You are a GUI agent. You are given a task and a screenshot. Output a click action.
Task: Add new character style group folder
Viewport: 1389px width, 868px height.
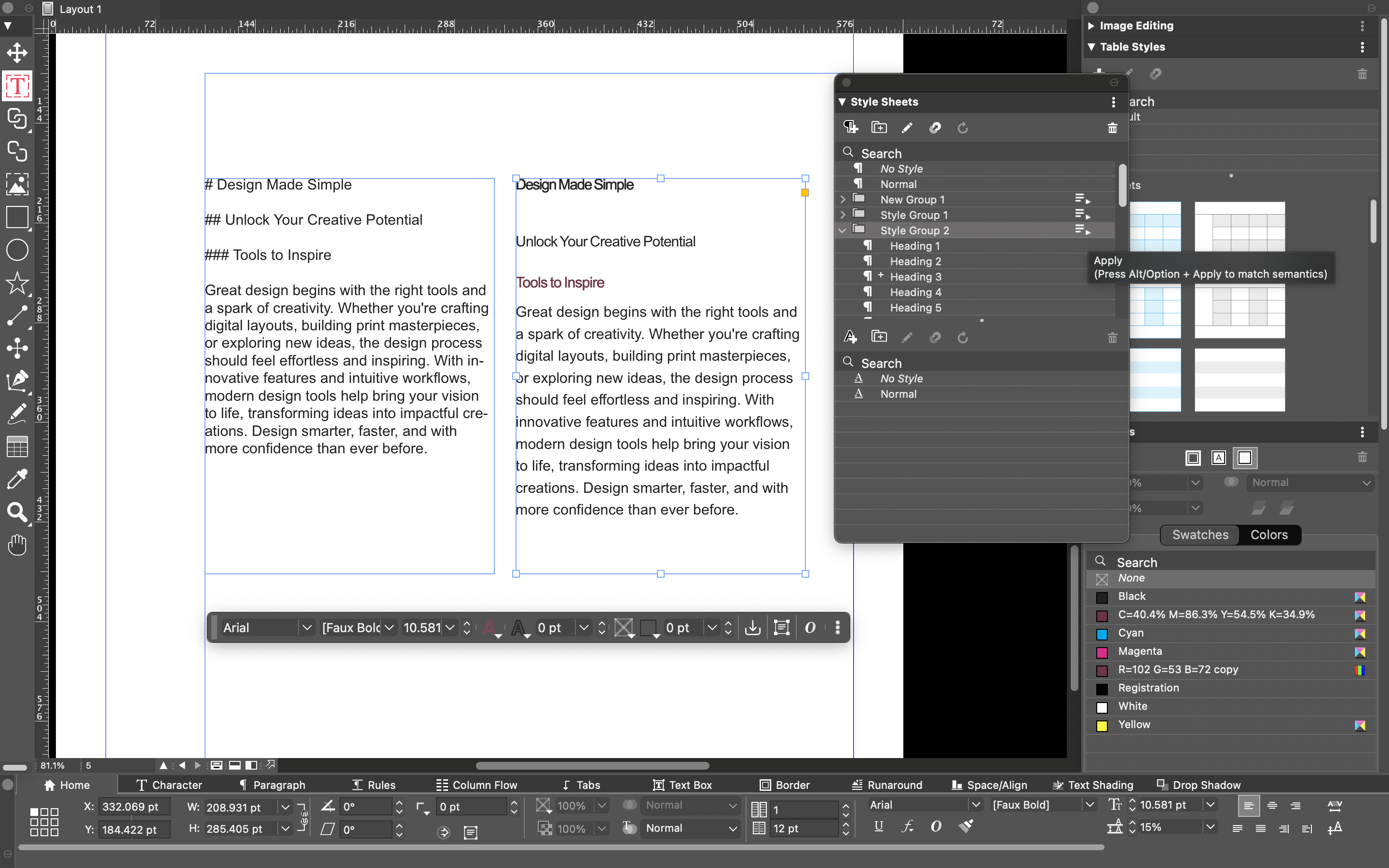click(879, 337)
